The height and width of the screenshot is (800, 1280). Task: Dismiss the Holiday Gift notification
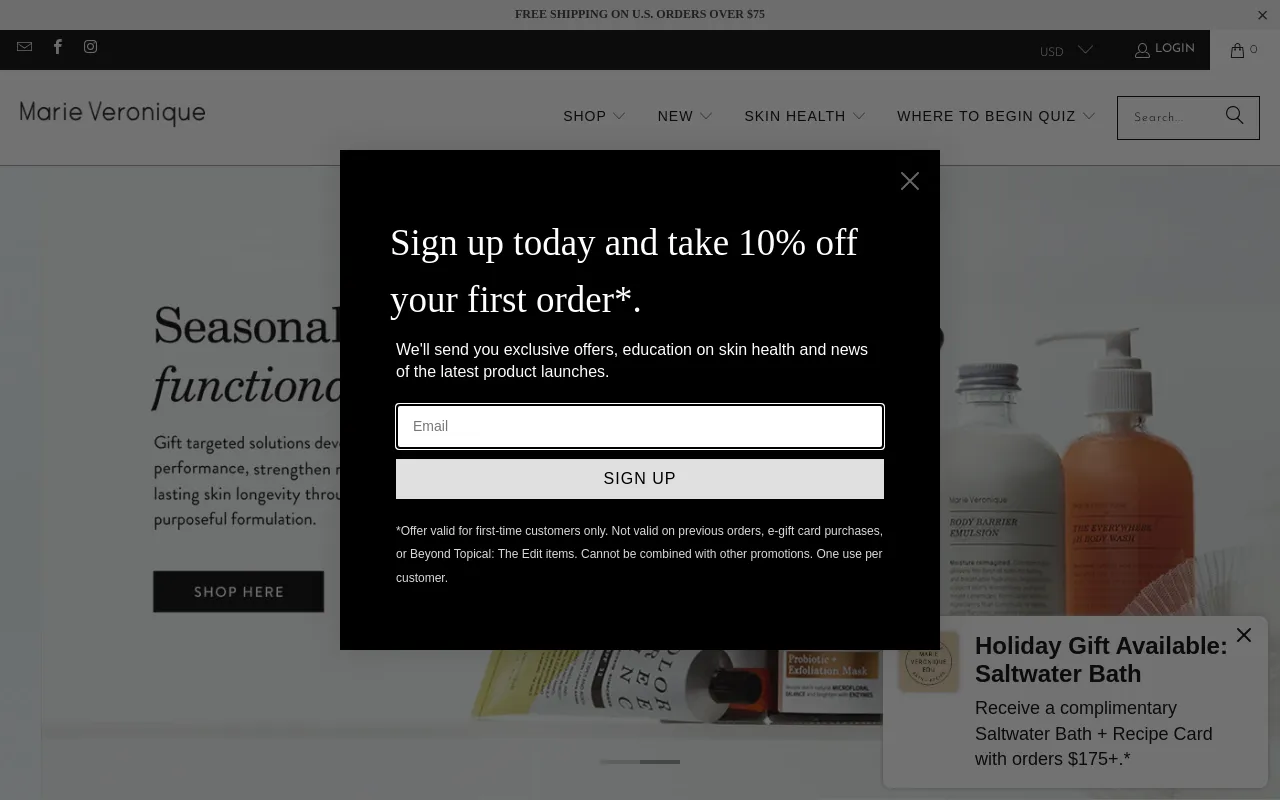click(x=1243, y=635)
